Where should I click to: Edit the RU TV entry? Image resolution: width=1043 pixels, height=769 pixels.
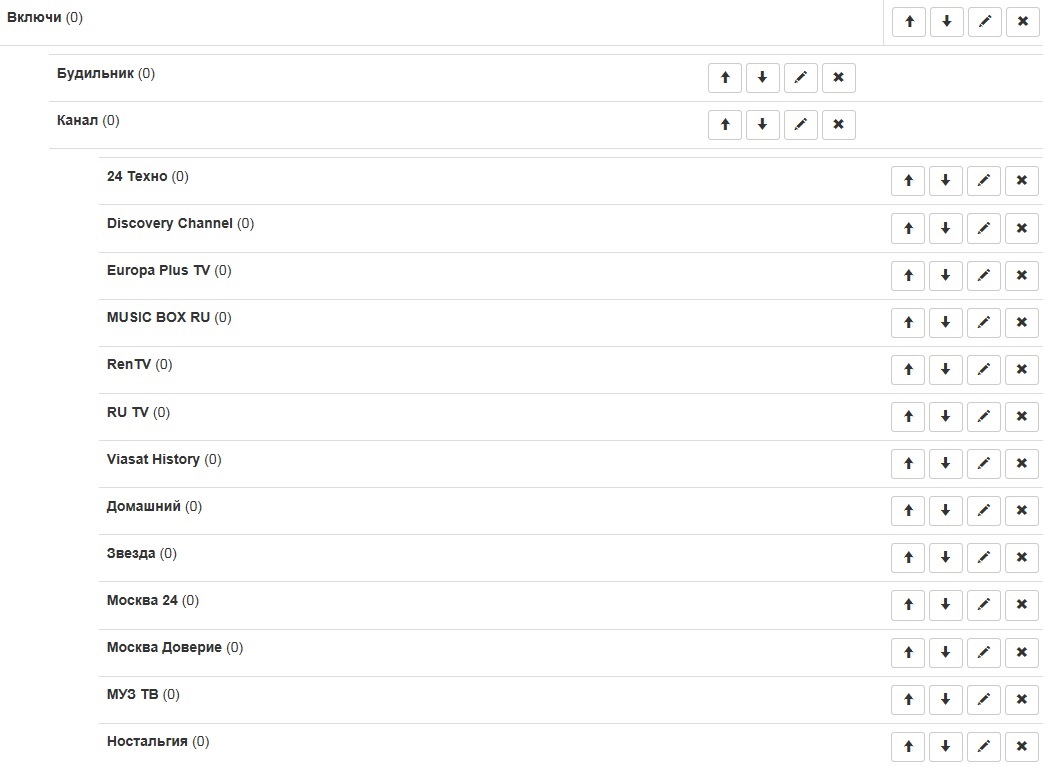click(x=984, y=416)
